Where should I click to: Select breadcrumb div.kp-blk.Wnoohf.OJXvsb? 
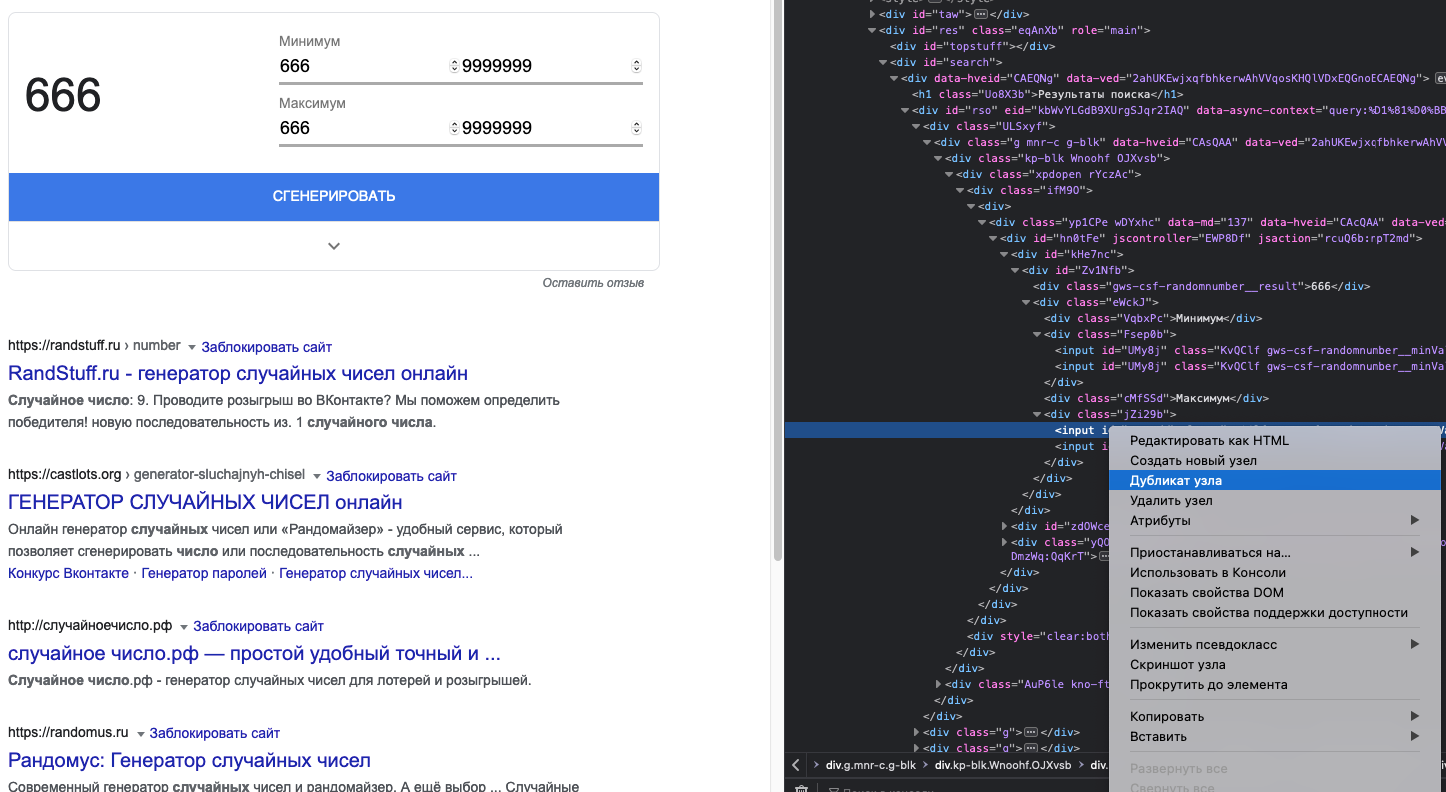click(x=1003, y=766)
